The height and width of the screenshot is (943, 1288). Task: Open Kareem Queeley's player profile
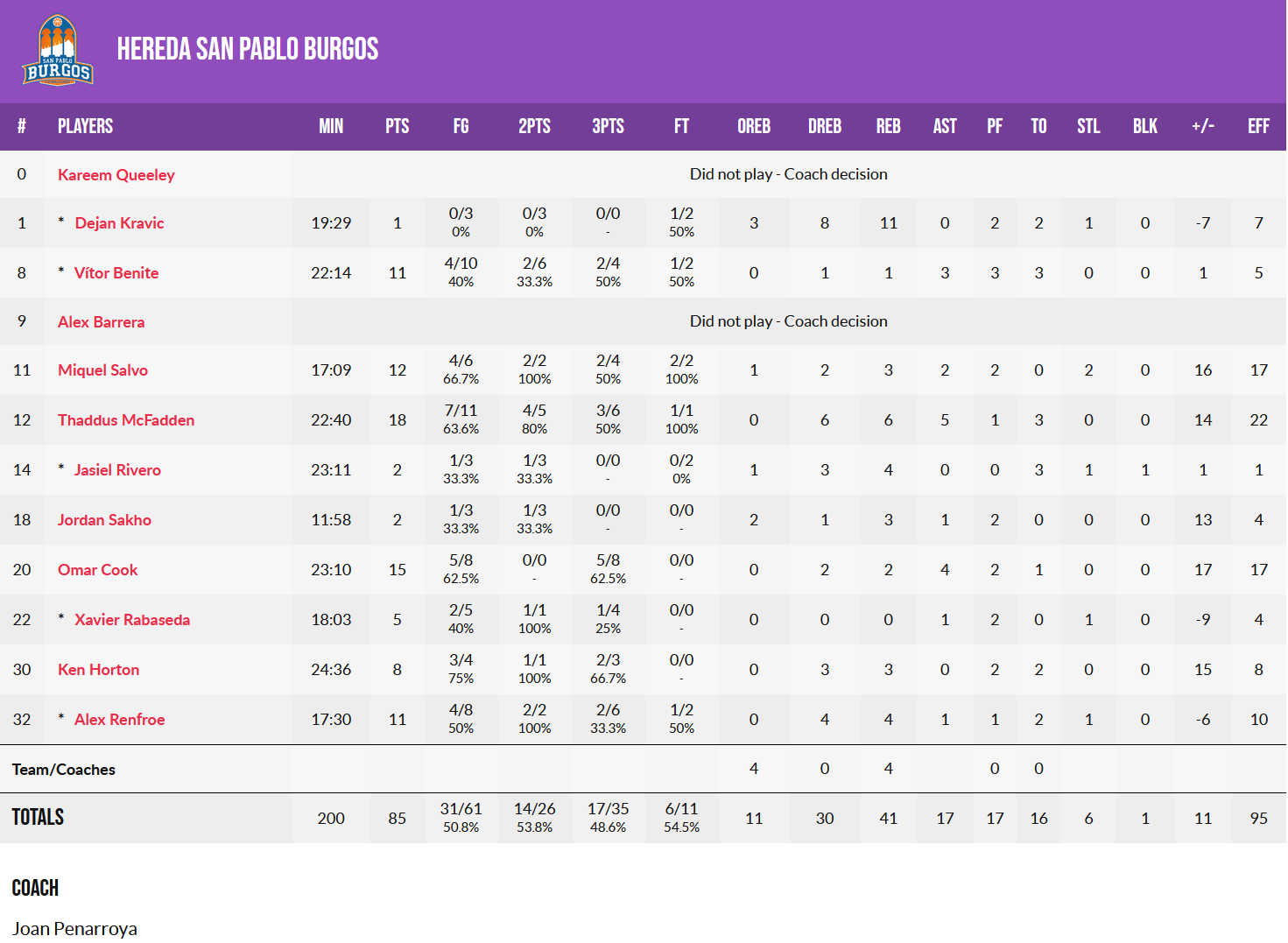click(116, 175)
